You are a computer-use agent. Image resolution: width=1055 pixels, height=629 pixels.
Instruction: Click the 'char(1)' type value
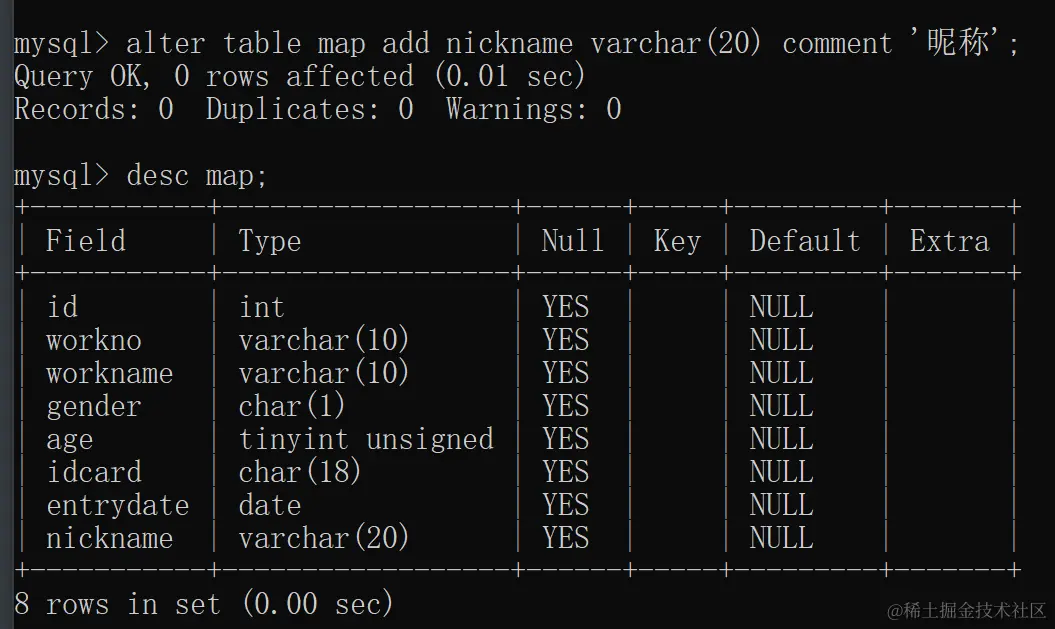point(291,406)
